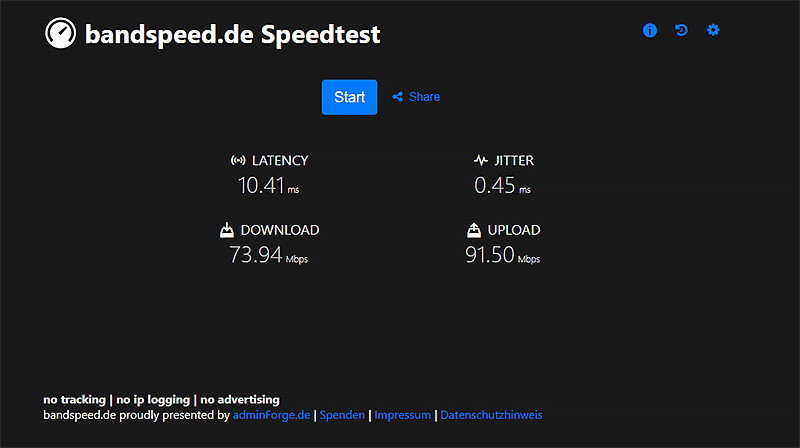This screenshot has width=800, height=448.
Task: Open the test history icon
Action: (681, 30)
